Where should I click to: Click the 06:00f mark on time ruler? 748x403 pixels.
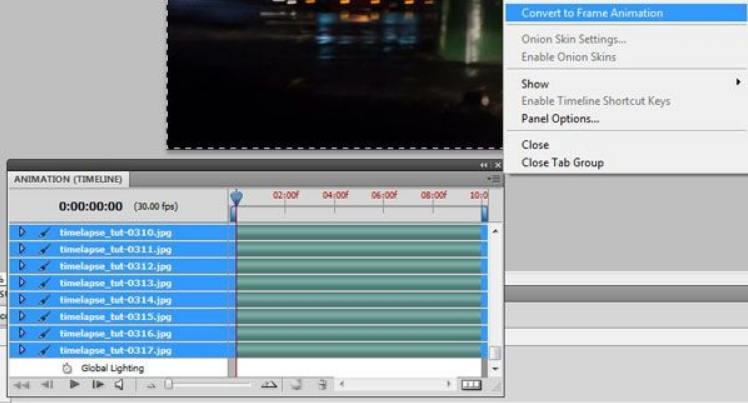(x=384, y=195)
